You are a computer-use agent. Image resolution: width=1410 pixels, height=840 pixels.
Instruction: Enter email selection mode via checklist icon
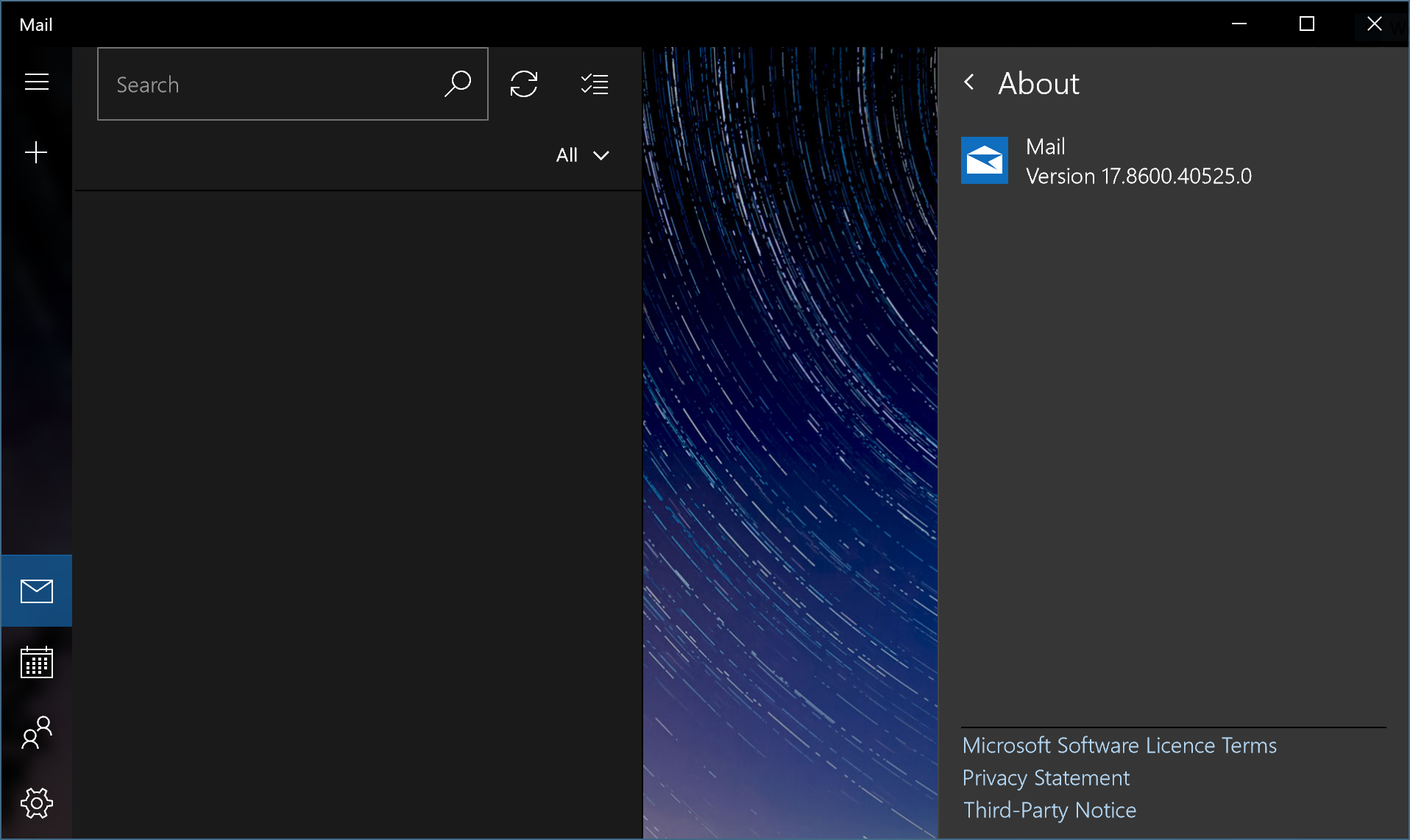click(x=595, y=84)
